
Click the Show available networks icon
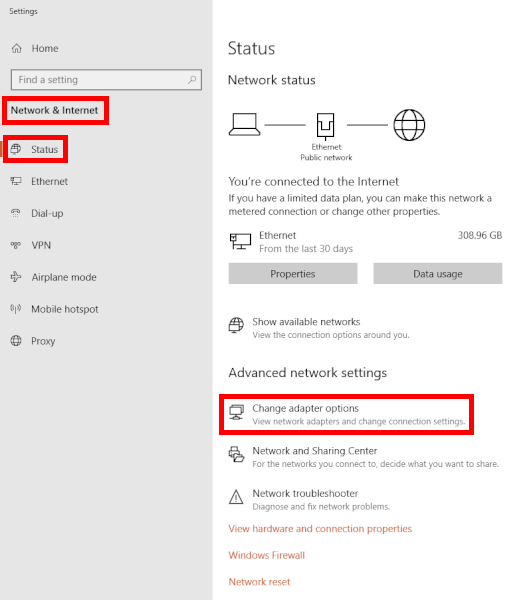point(236,325)
